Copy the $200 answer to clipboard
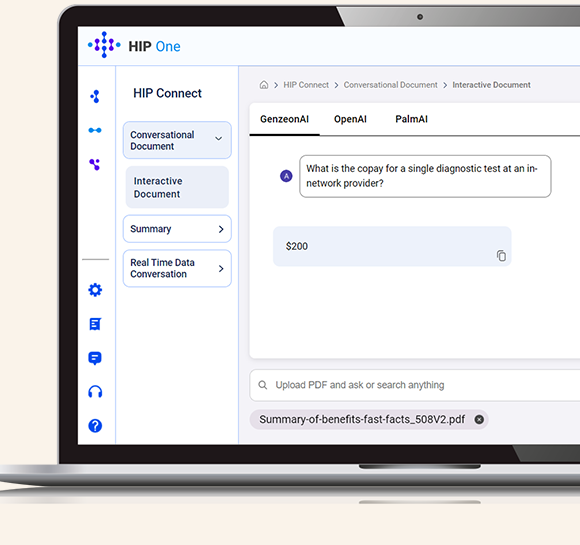This screenshot has height=545, width=580. pyautogui.click(x=501, y=256)
